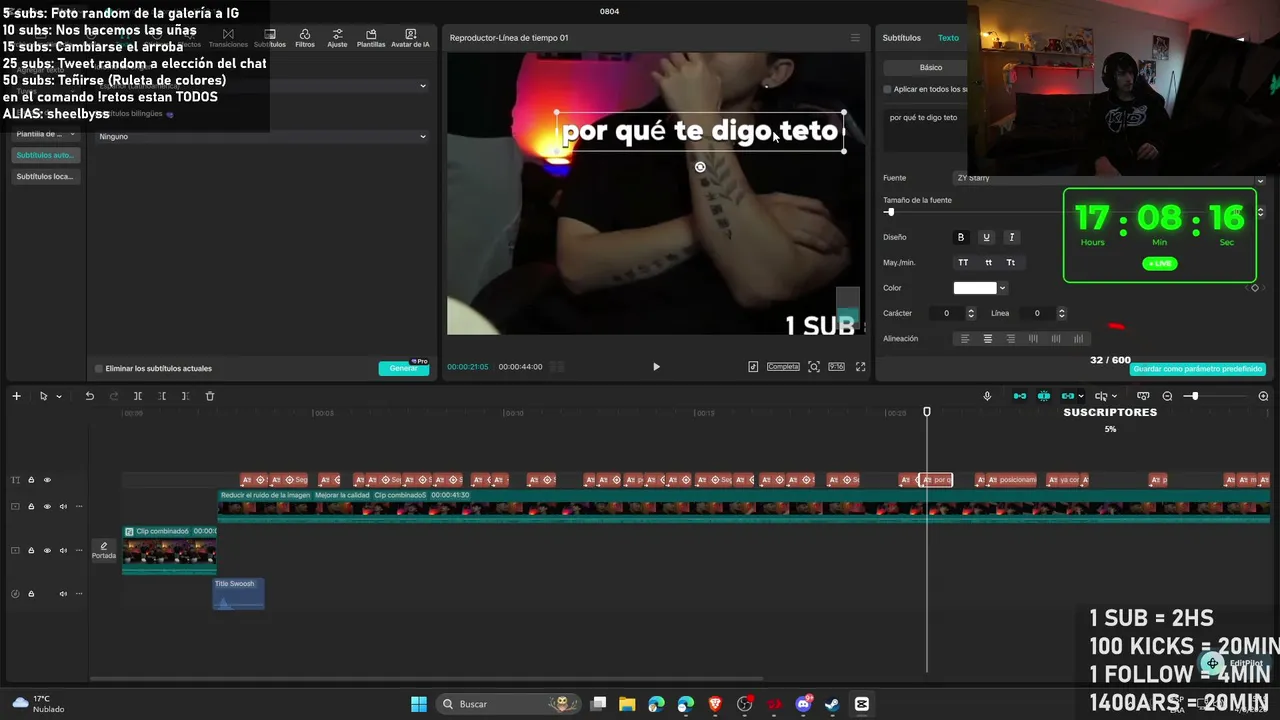Image resolution: width=1280 pixels, height=720 pixels.
Task: Toggle visibility of the Clip combinado6 track
Action: pyautogui.click(x=47, y=551)
